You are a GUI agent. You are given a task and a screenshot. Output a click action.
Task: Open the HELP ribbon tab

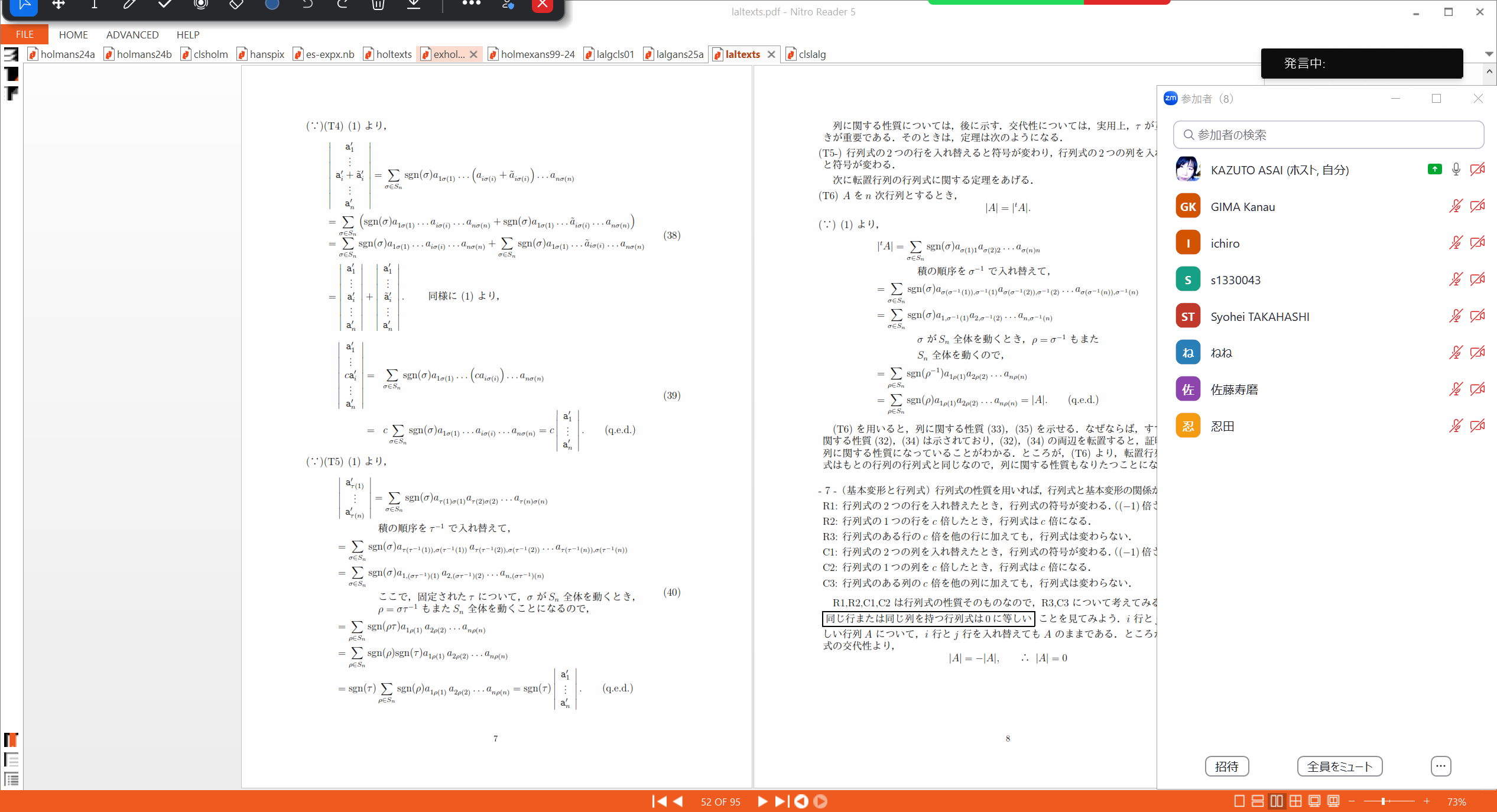pyautogui.click(x=188, y=35)
